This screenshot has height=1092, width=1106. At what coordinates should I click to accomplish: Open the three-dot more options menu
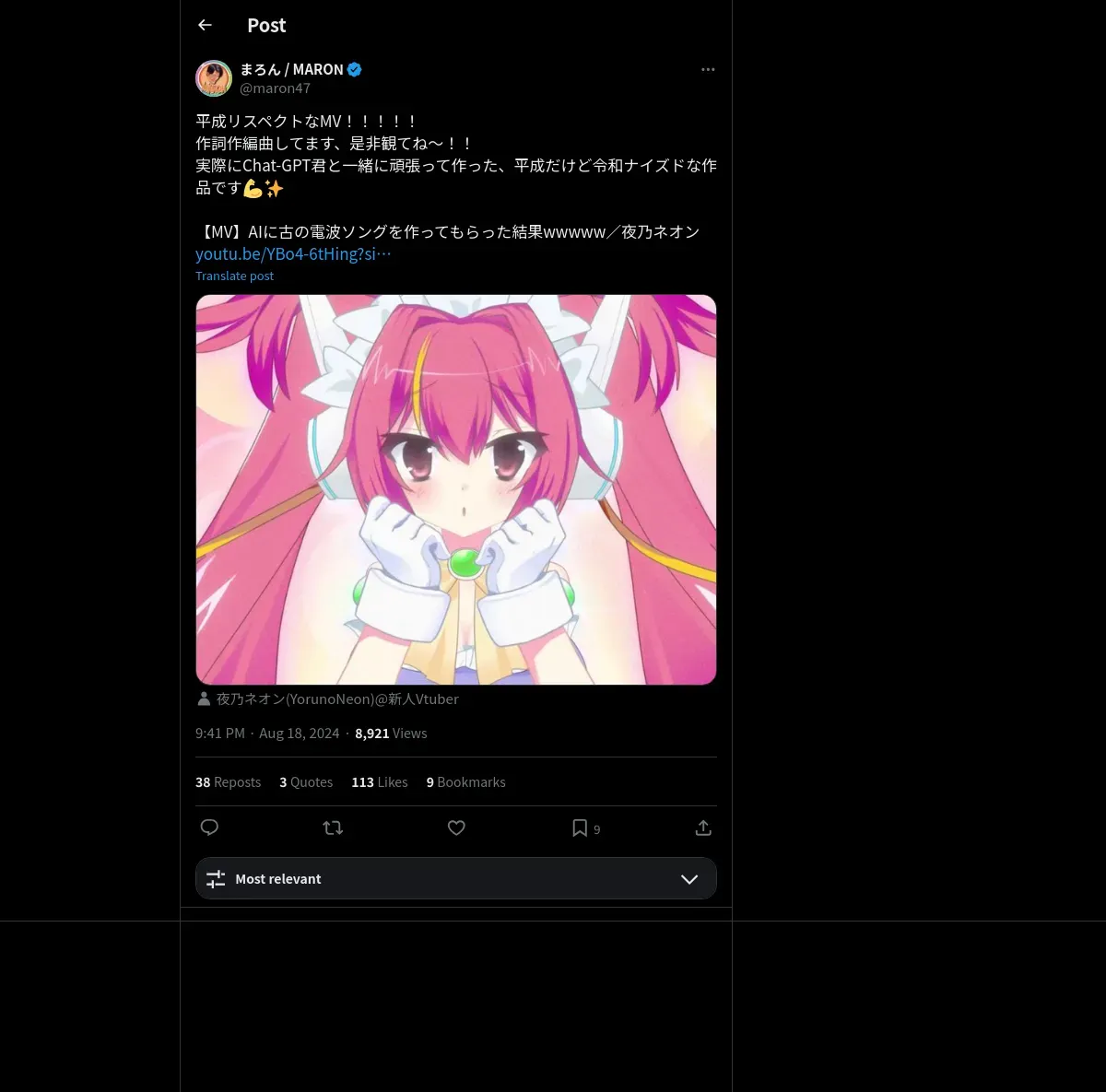(x=708, y=70)
